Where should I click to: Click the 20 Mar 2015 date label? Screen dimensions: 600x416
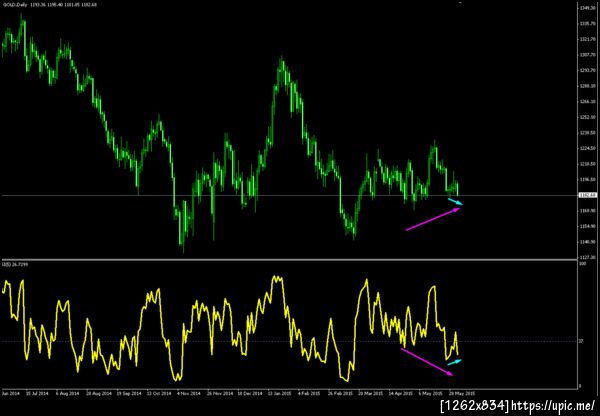tap(371, 393)
